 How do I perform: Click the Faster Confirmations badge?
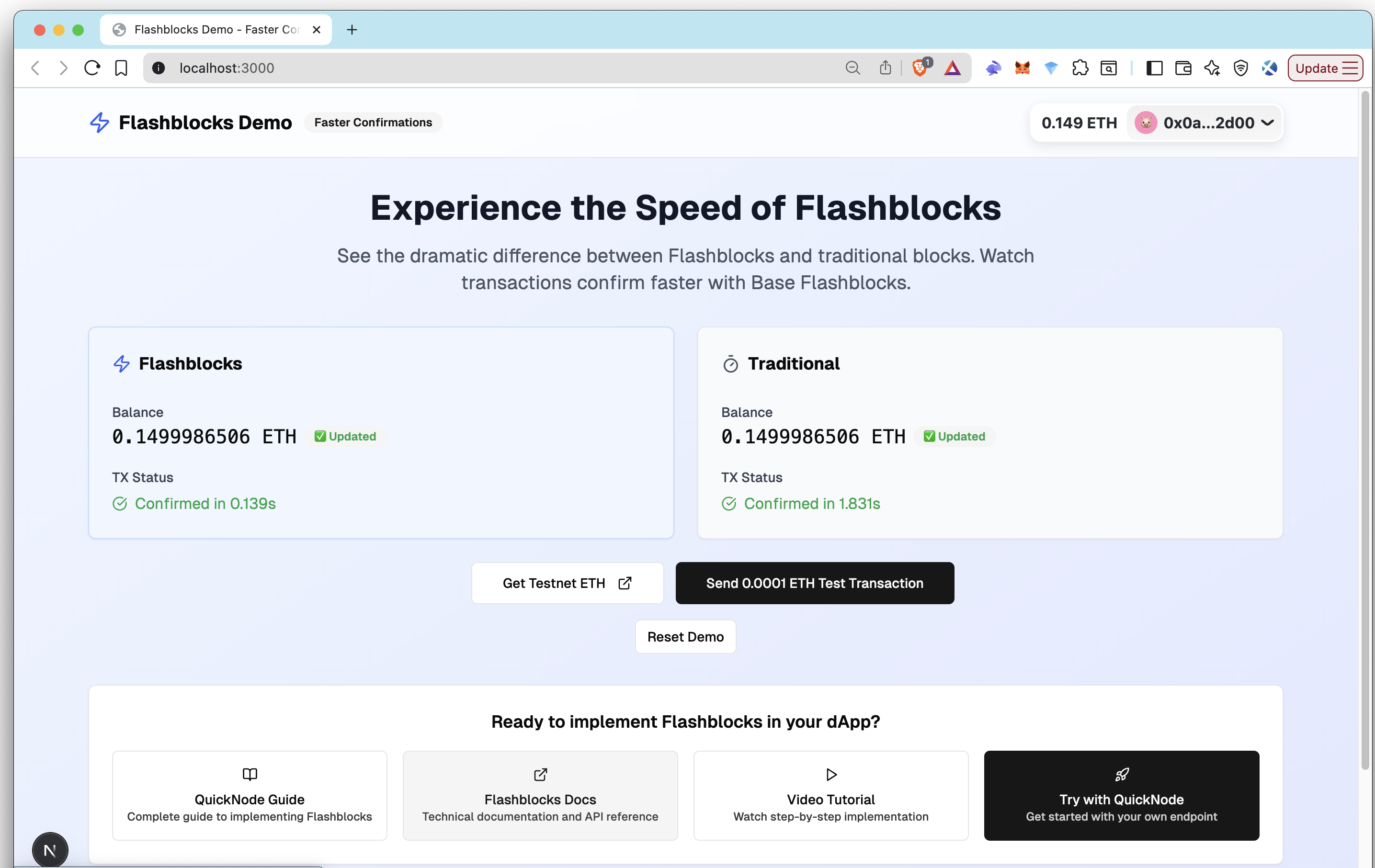pyautogui.click(x=373, y=122)
